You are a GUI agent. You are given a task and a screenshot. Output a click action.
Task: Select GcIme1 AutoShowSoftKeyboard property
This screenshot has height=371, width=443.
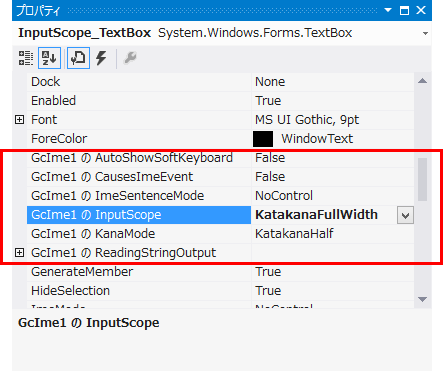[x=132, y=158]
